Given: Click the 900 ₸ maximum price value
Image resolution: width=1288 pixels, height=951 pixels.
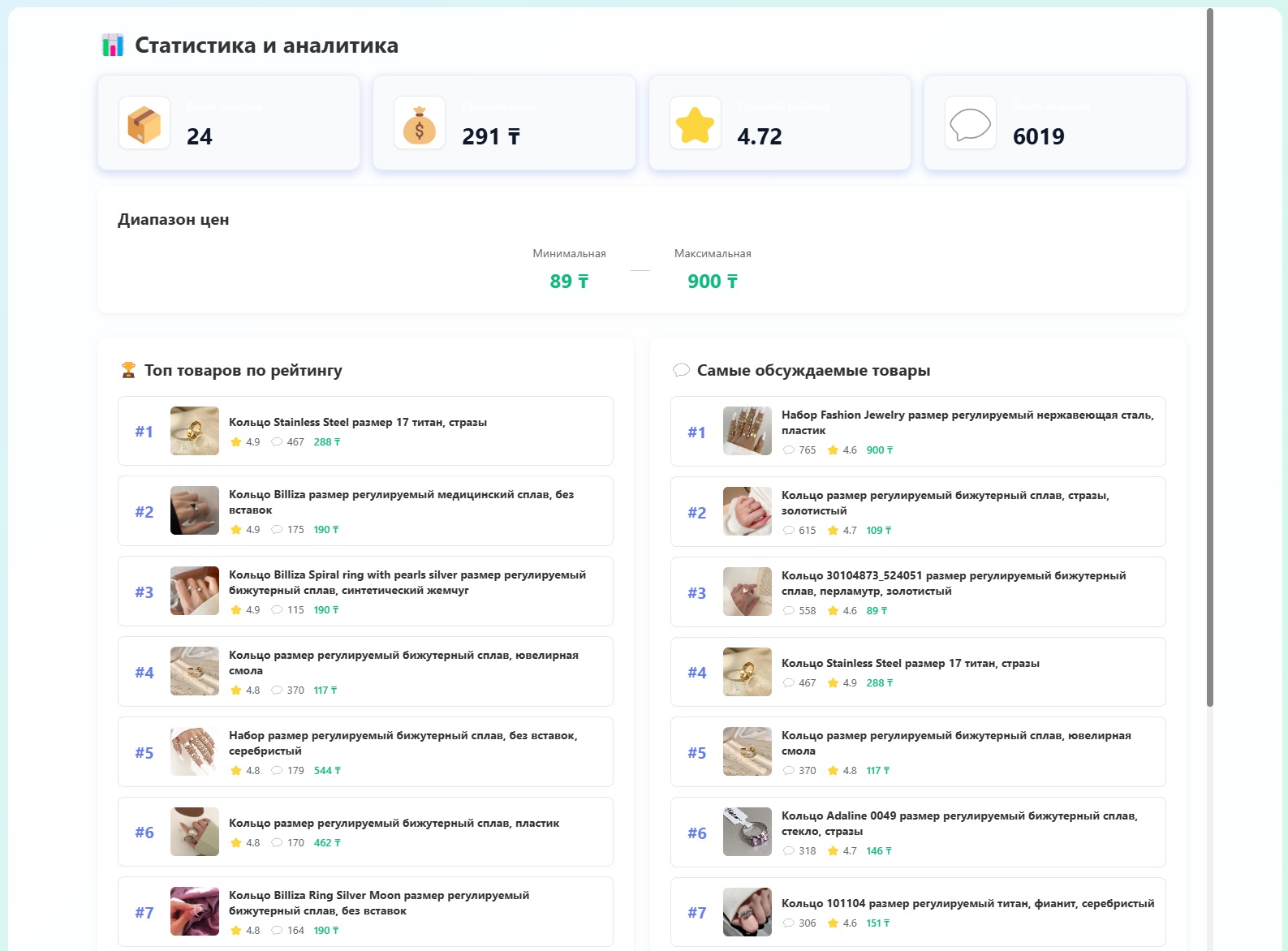Looking at the screenshot, I should coord(712,282).
